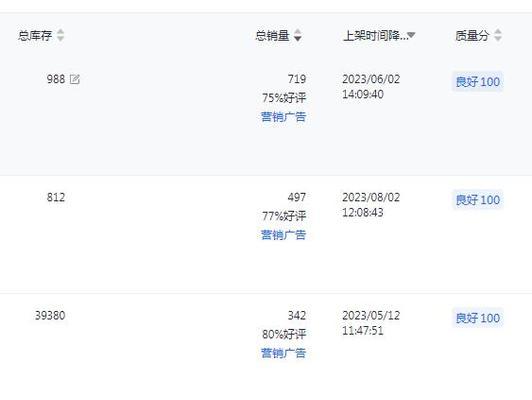Click the 质量分 column header label
Viewport: 532px width, 400px height.
(x=472, y=35)
